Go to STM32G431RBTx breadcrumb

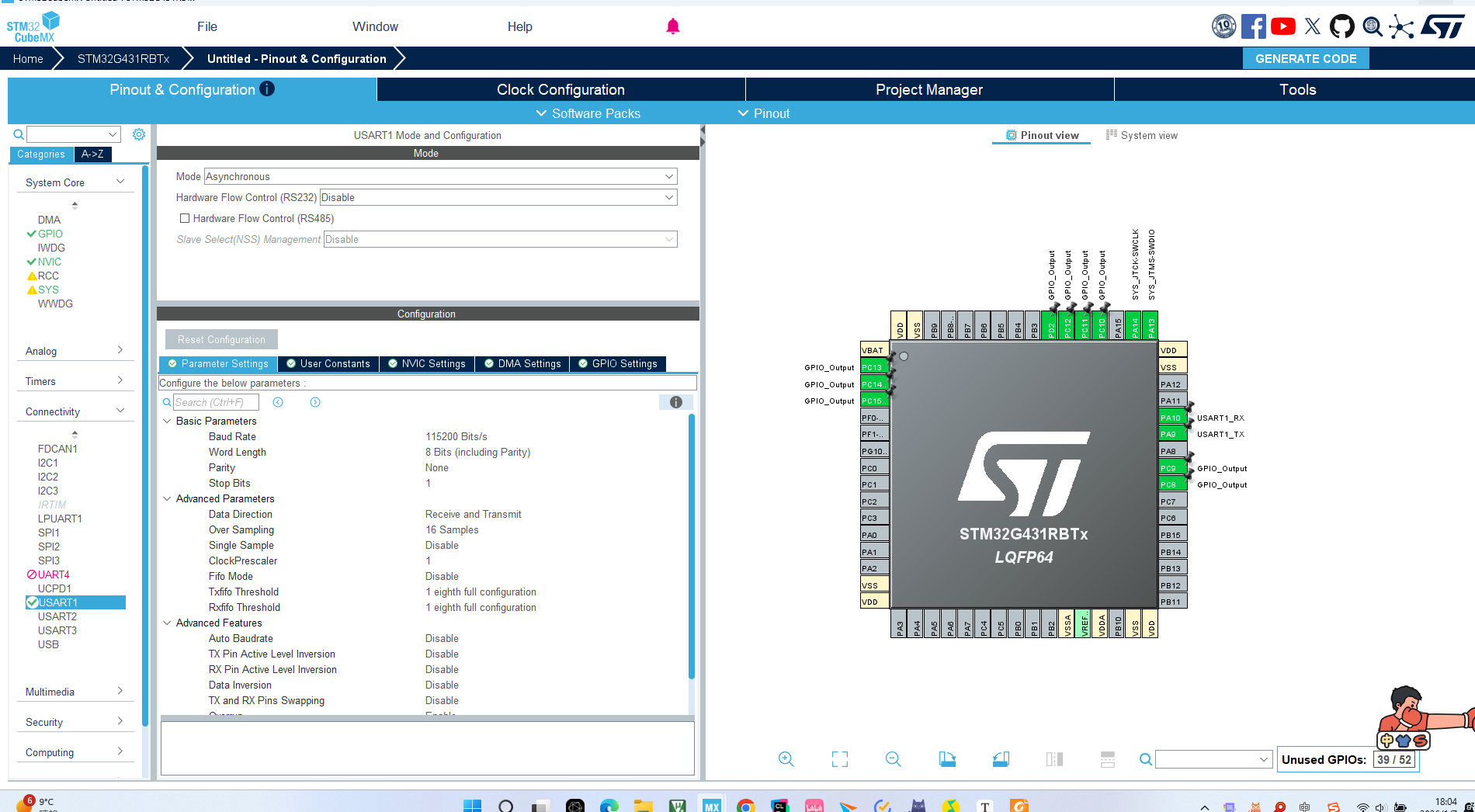[123, 58]
